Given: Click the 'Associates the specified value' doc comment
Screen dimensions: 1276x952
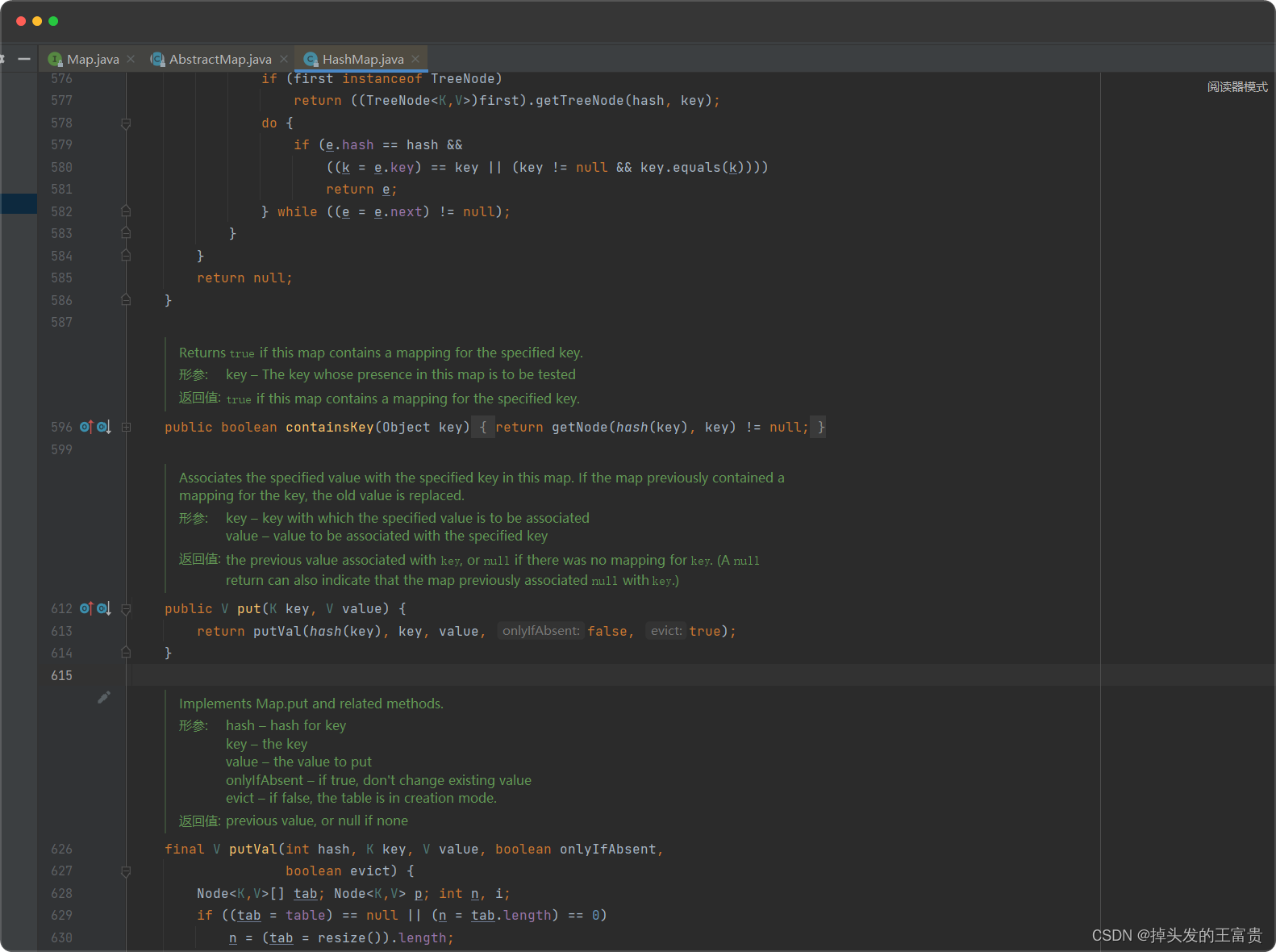Looking at the screenshot, I should pos(482,486).
